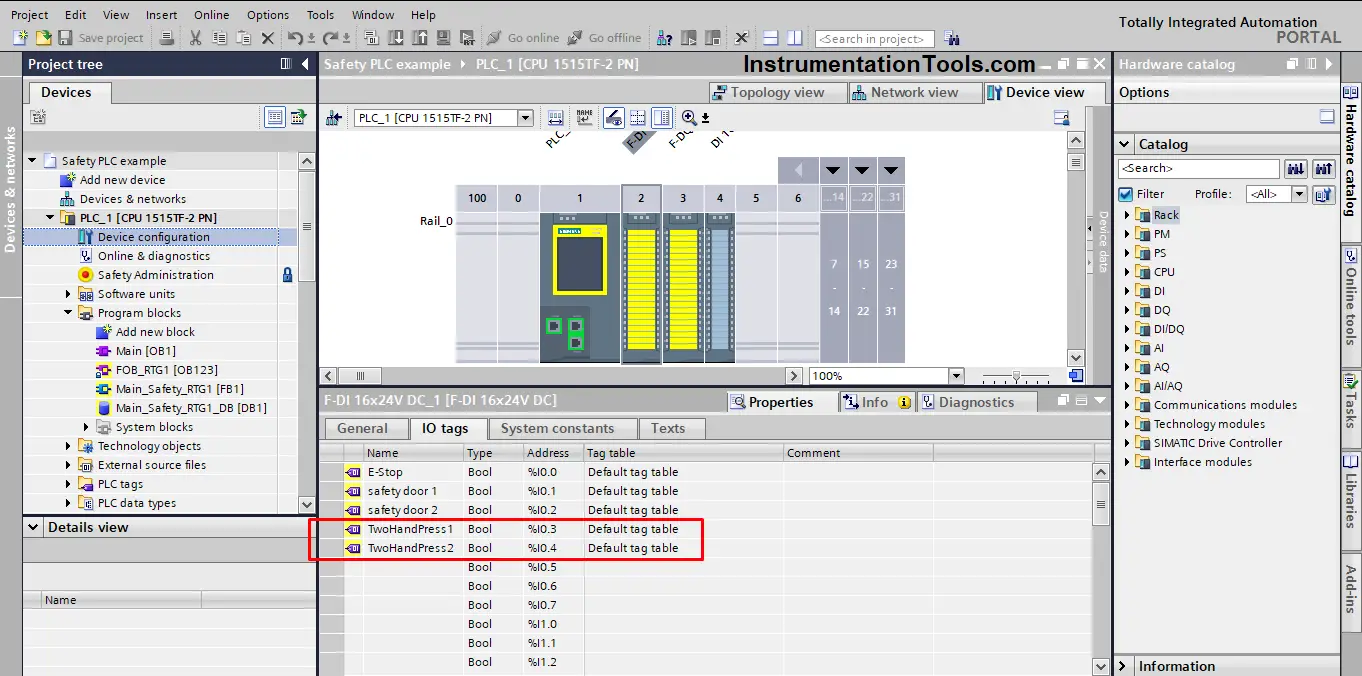Image resolution: width=1362 pixels, height=676 pixels.
Task: Click the search-down icon in Hardware catalog
Action: click(x=1295, y=169)
